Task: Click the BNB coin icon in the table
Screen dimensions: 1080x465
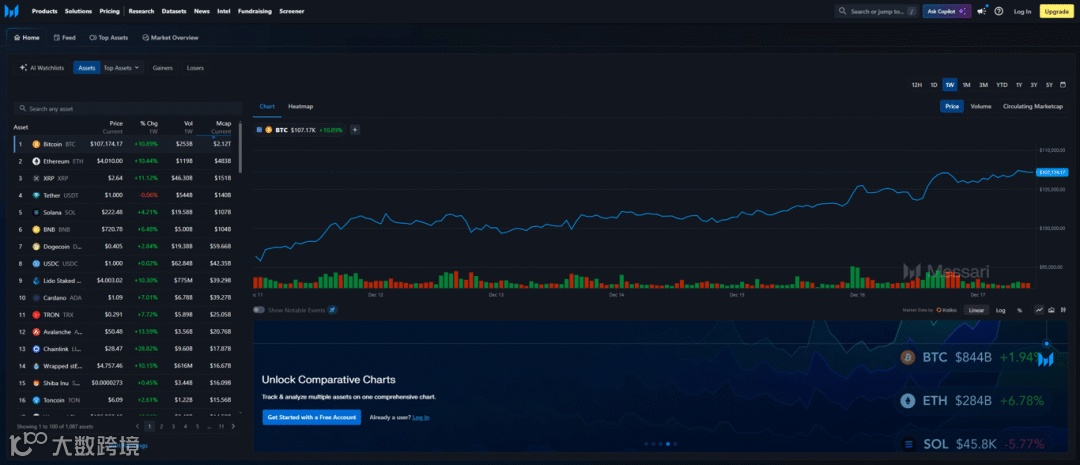Action: point(37,229)
